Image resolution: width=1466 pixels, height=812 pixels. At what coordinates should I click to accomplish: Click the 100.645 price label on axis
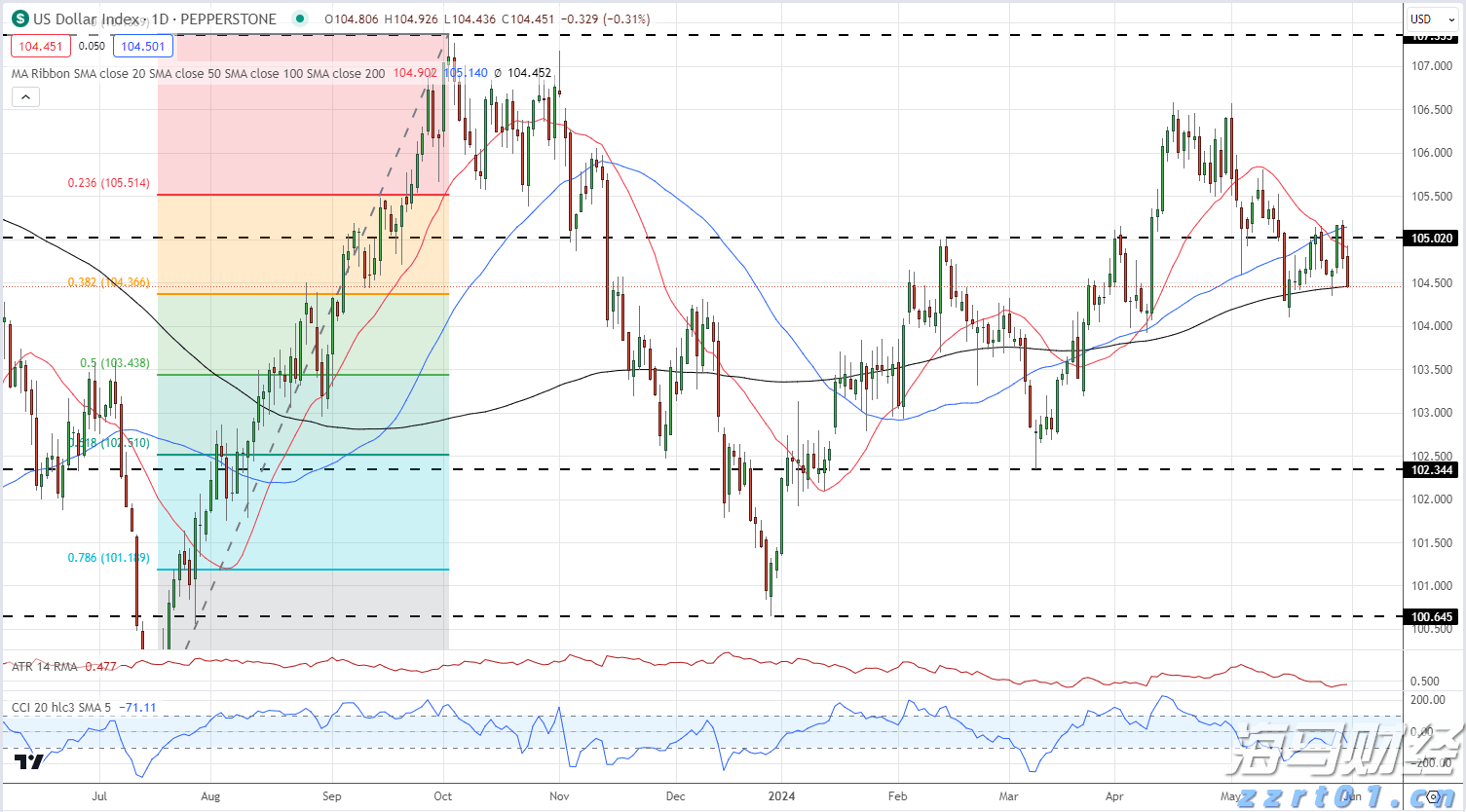[1431, 616]
